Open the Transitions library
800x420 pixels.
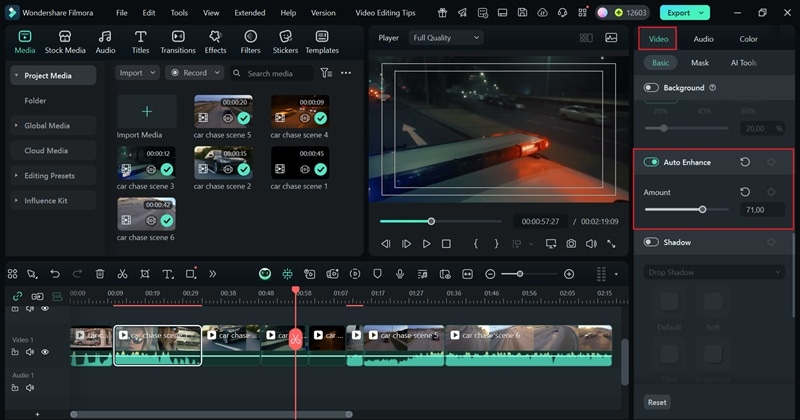pos(178,42)
